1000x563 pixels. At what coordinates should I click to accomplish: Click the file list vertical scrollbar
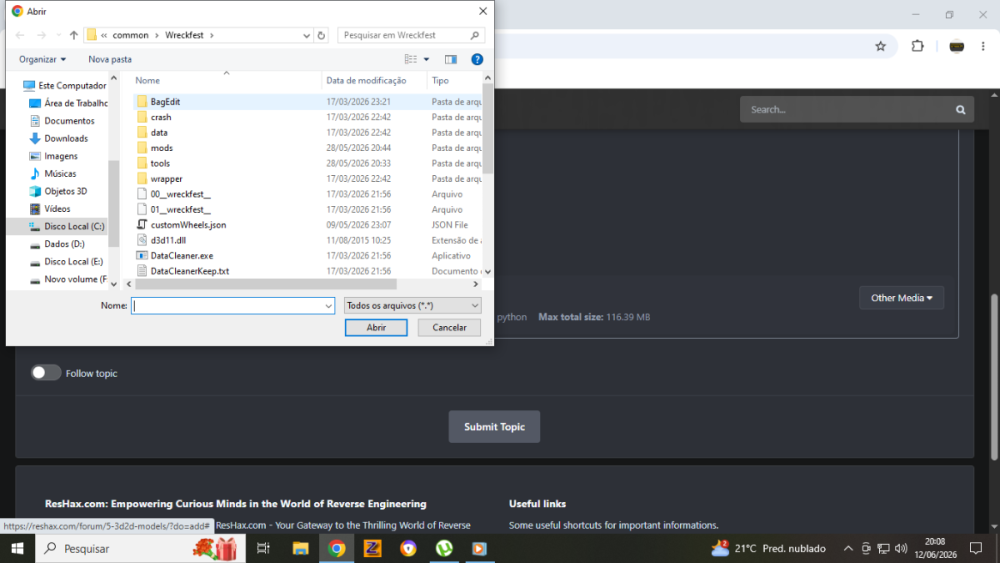pyautogui.click(x=488, y=129)
